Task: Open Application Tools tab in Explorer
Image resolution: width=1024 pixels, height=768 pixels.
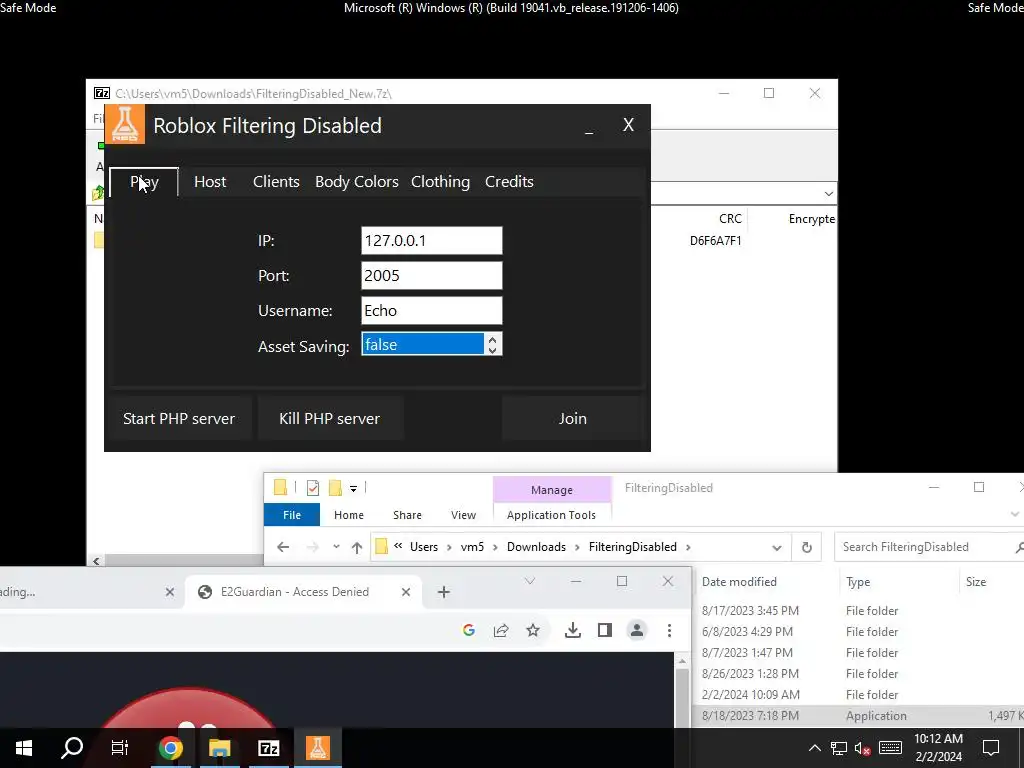Action: [551, 515]
